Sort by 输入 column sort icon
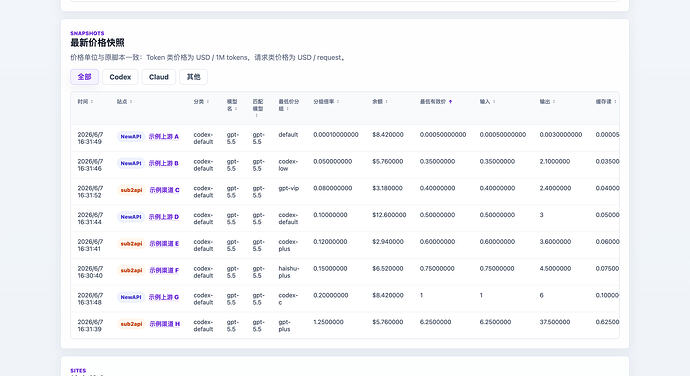Viewport: 690px width, 376px height. click(x=494, y=102)
